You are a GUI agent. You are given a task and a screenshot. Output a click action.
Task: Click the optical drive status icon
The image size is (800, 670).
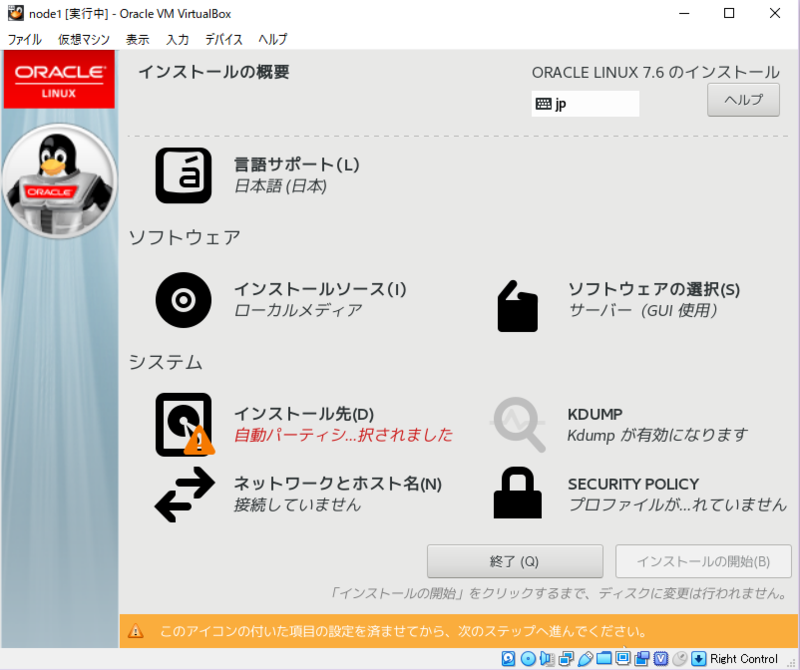528,659
